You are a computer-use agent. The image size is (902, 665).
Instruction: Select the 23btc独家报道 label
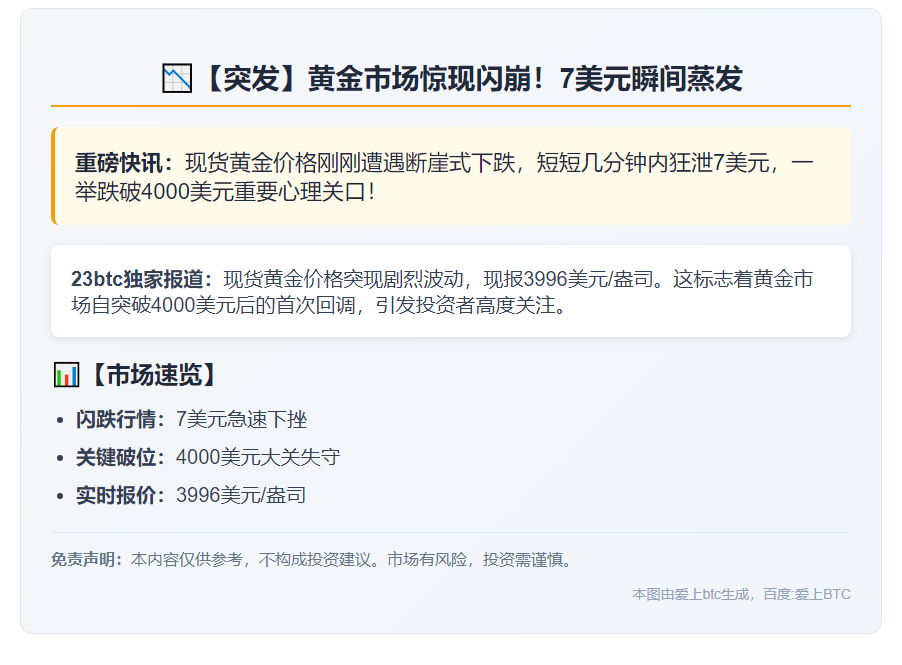coord(141,279)
